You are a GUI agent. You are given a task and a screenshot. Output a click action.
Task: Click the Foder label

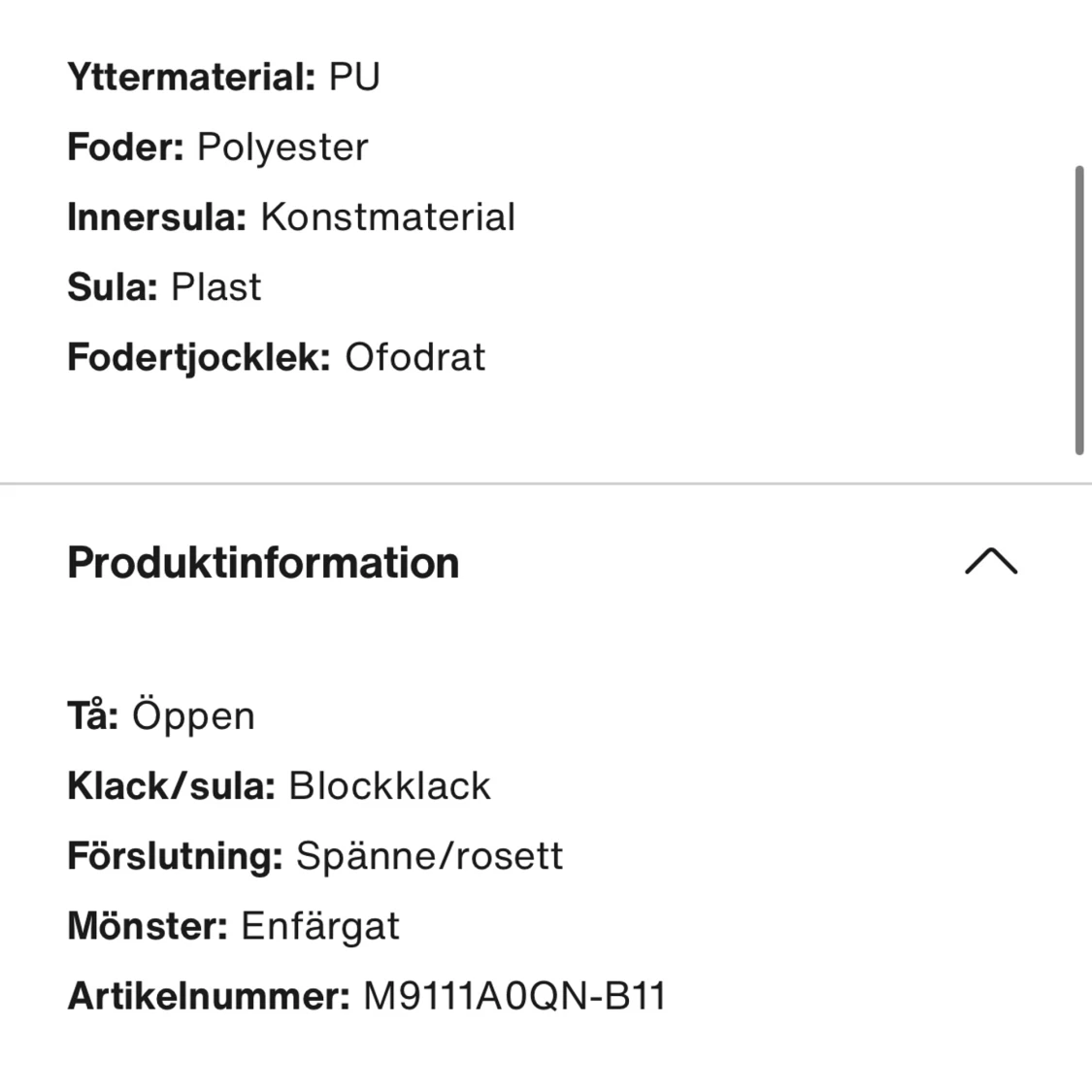pyautogui.click(x=125, y=148)
